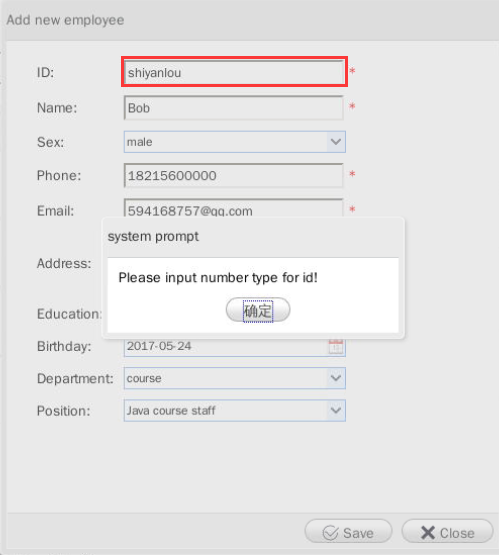Click the Close button with X icon
499x555 pixels.
point(447,532)
